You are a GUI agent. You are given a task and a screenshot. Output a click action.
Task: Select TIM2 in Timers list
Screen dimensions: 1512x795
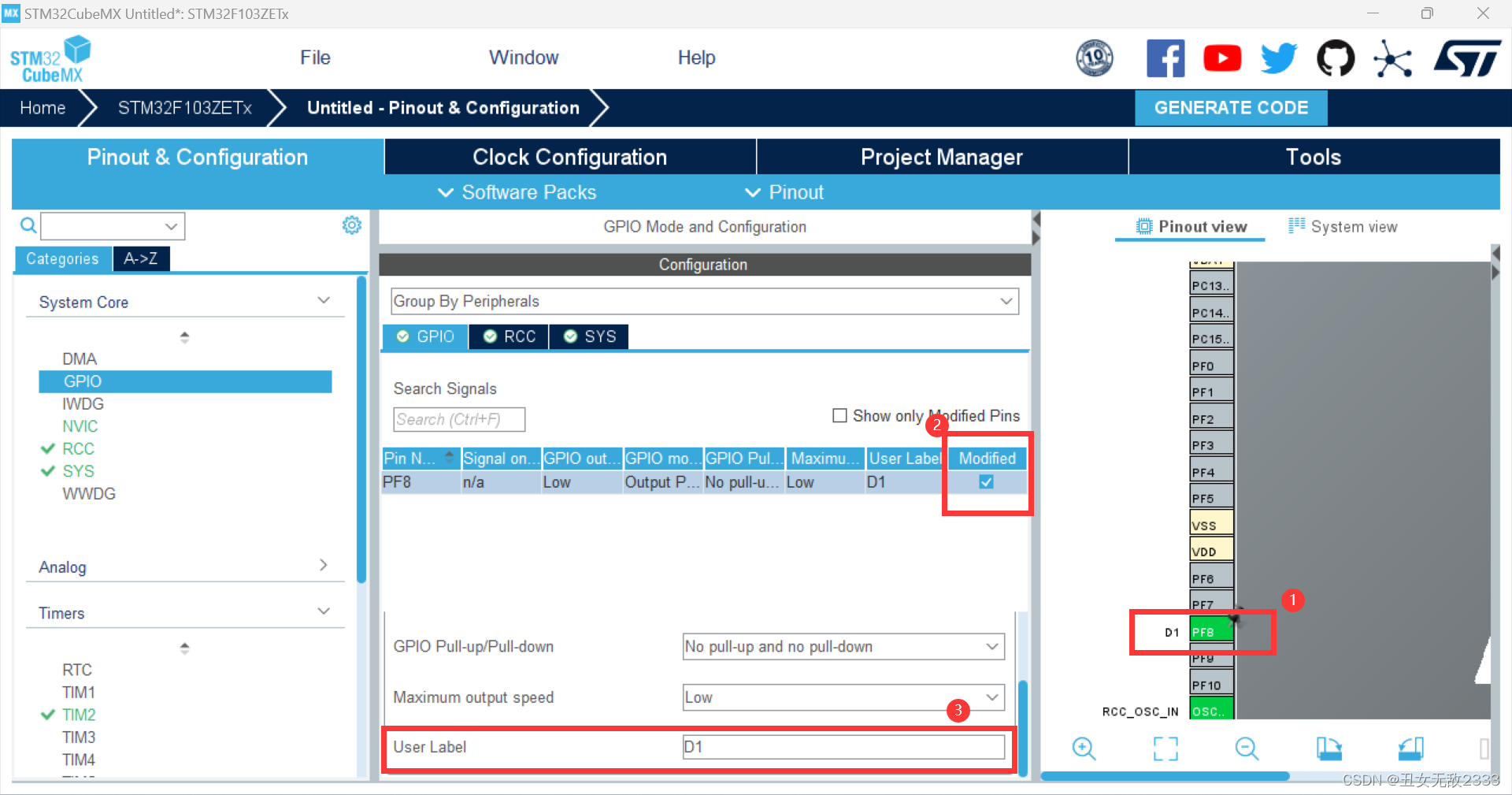pos(79,715)
